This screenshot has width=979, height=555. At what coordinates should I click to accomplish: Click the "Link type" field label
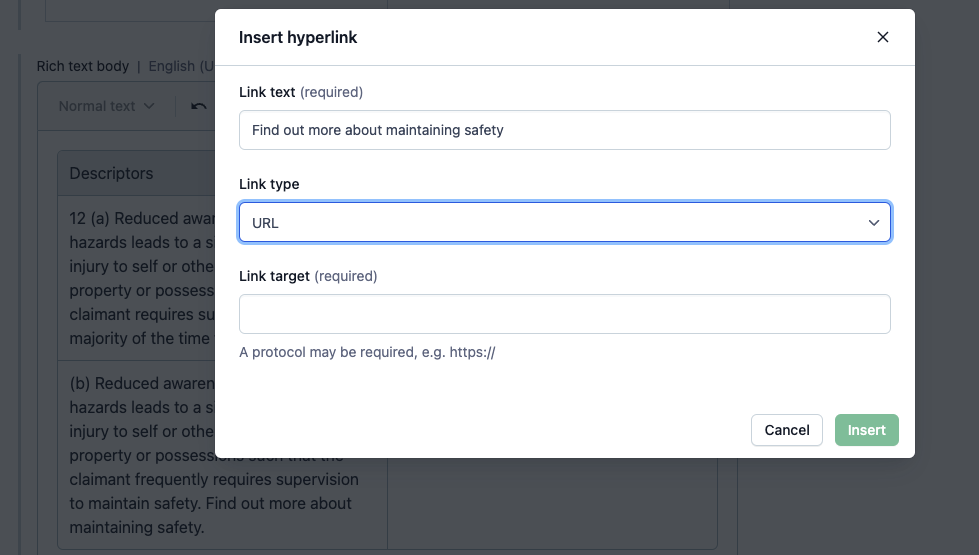coord(269,184)
